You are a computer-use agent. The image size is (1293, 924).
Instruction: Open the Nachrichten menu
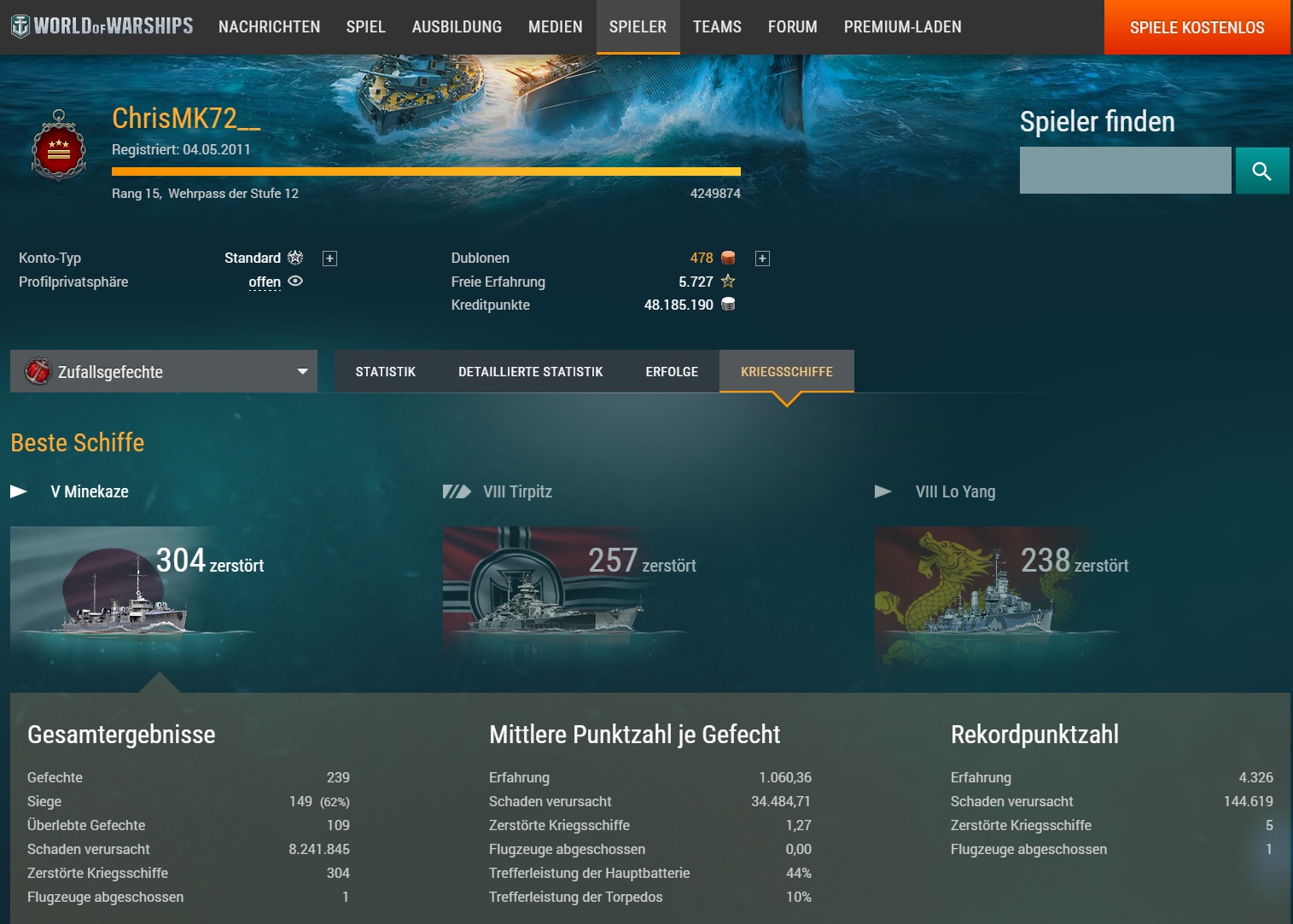(x=270, y=27)
